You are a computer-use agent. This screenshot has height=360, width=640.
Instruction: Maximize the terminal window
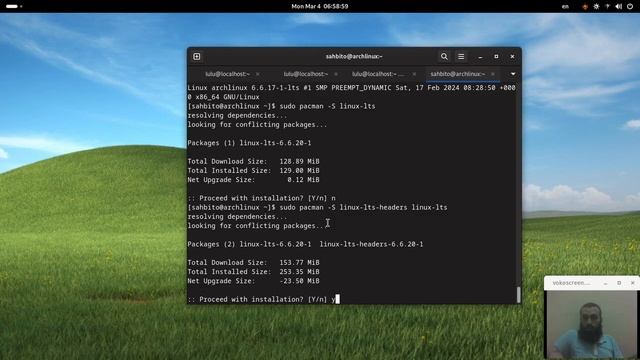pyautogui.click(x=496, y=57)
